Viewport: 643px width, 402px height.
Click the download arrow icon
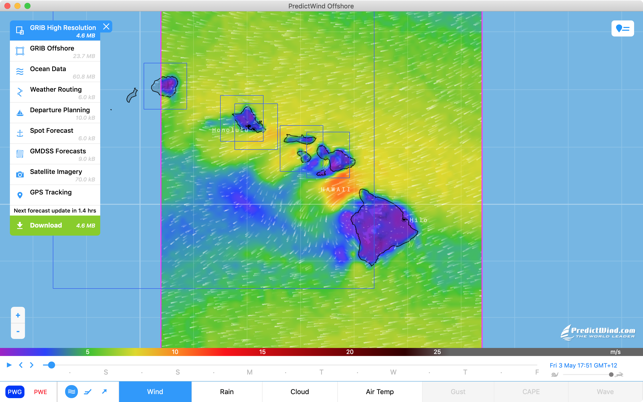(20, 225)
